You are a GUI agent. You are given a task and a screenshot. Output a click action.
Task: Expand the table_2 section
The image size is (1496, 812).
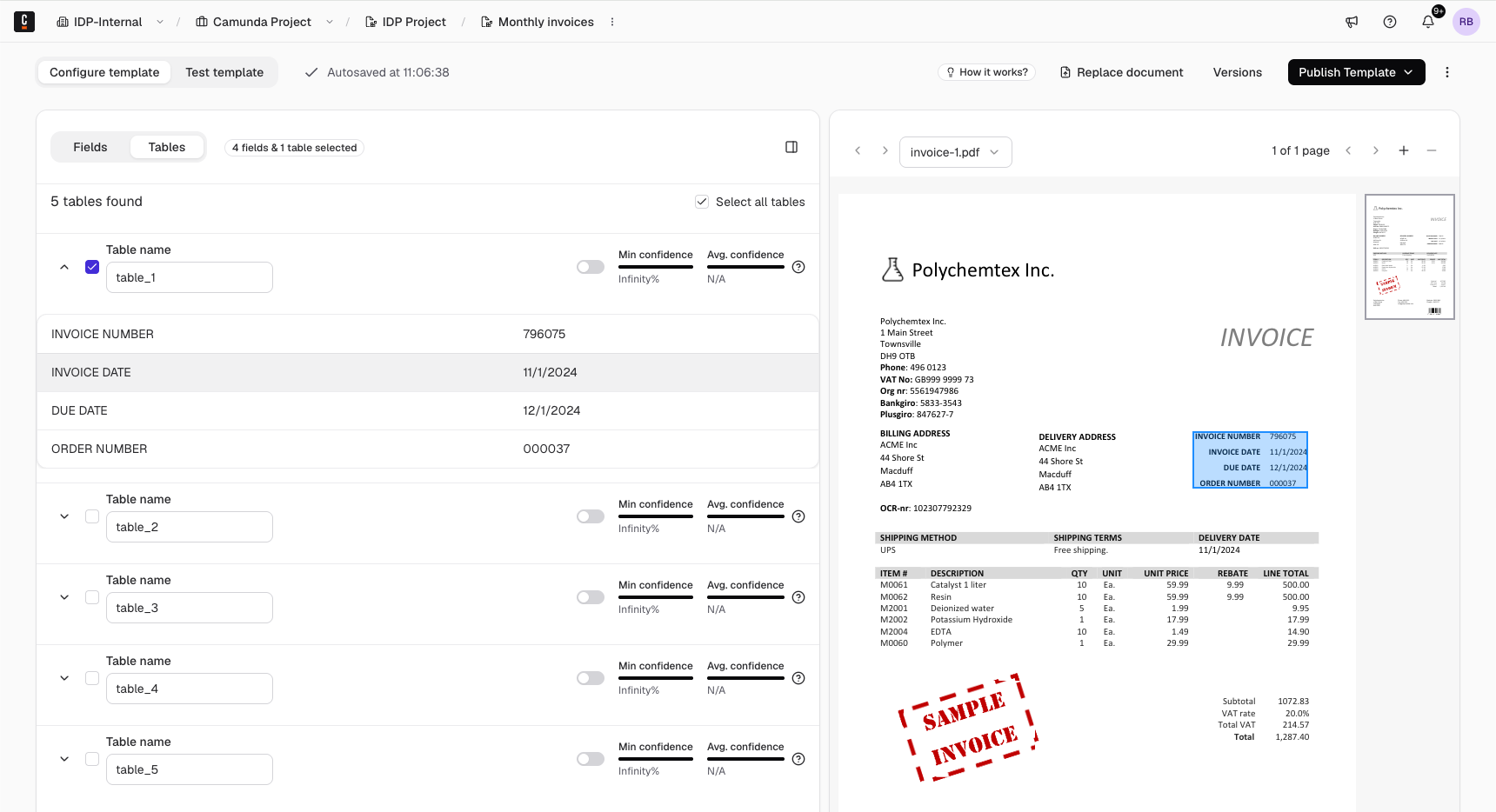tap(64, 516)
